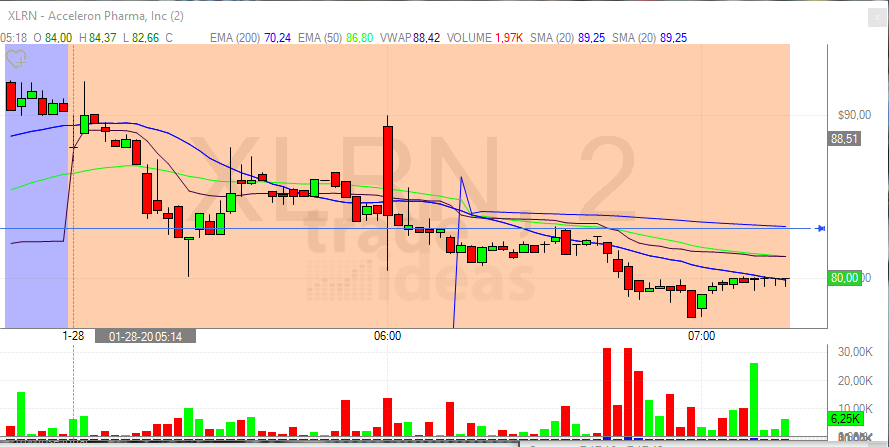The height and width of the screenshot is (447, 889).
Task: Click the 01-28-20 05:14 crosshair time label
Action: tap(145, 336)
